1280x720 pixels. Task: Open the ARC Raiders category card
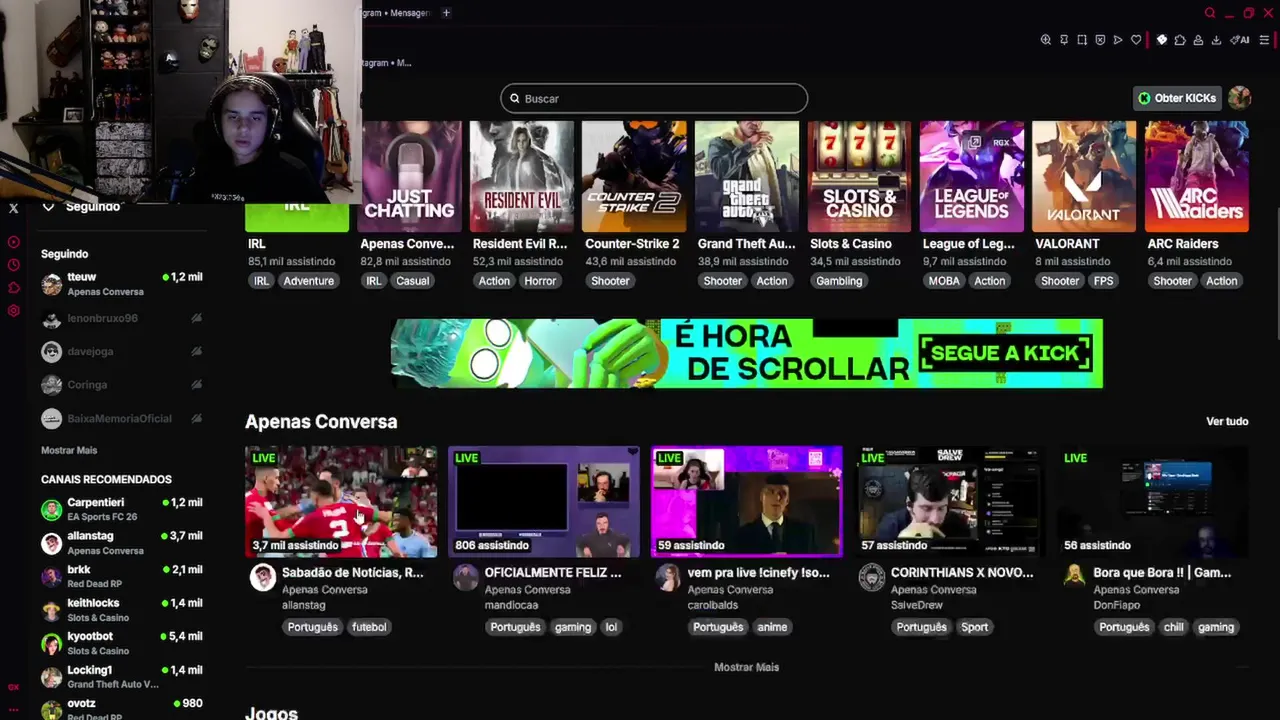click(1197, 177)
